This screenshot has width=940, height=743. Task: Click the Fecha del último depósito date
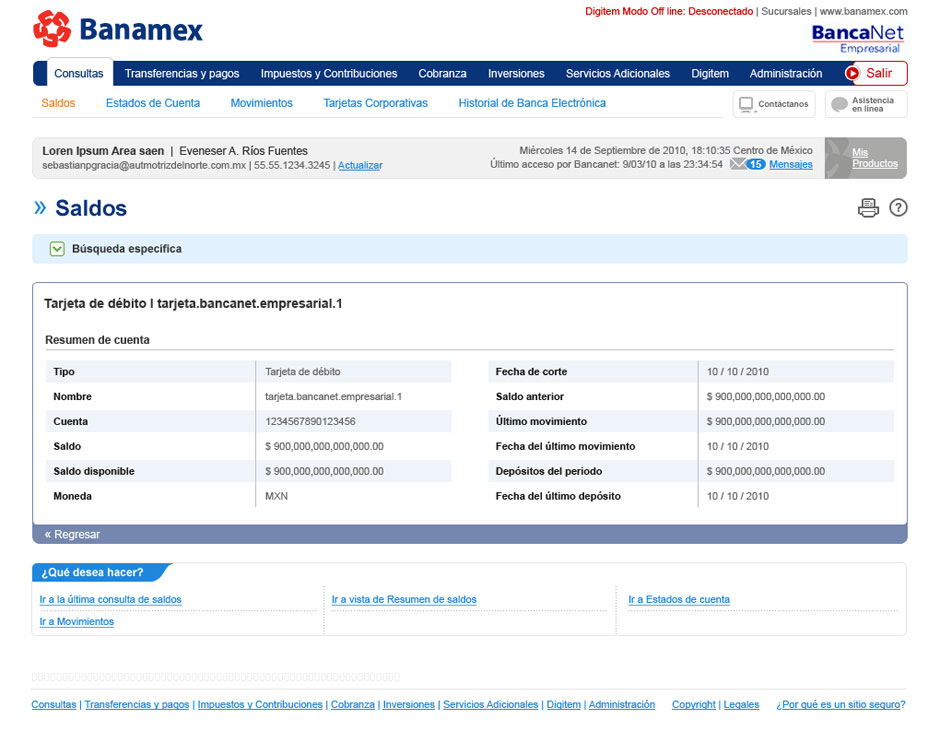[737, 497]
